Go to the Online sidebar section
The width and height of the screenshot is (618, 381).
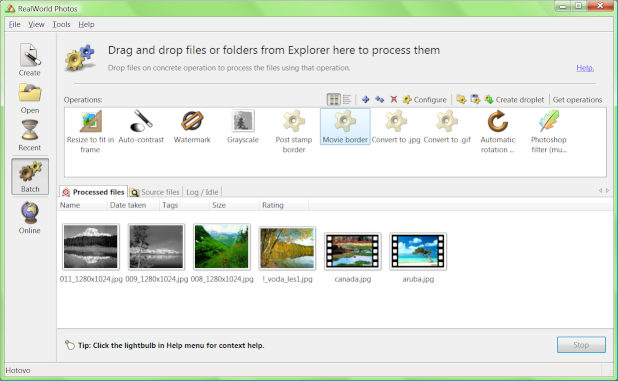(x=30, y=218)
